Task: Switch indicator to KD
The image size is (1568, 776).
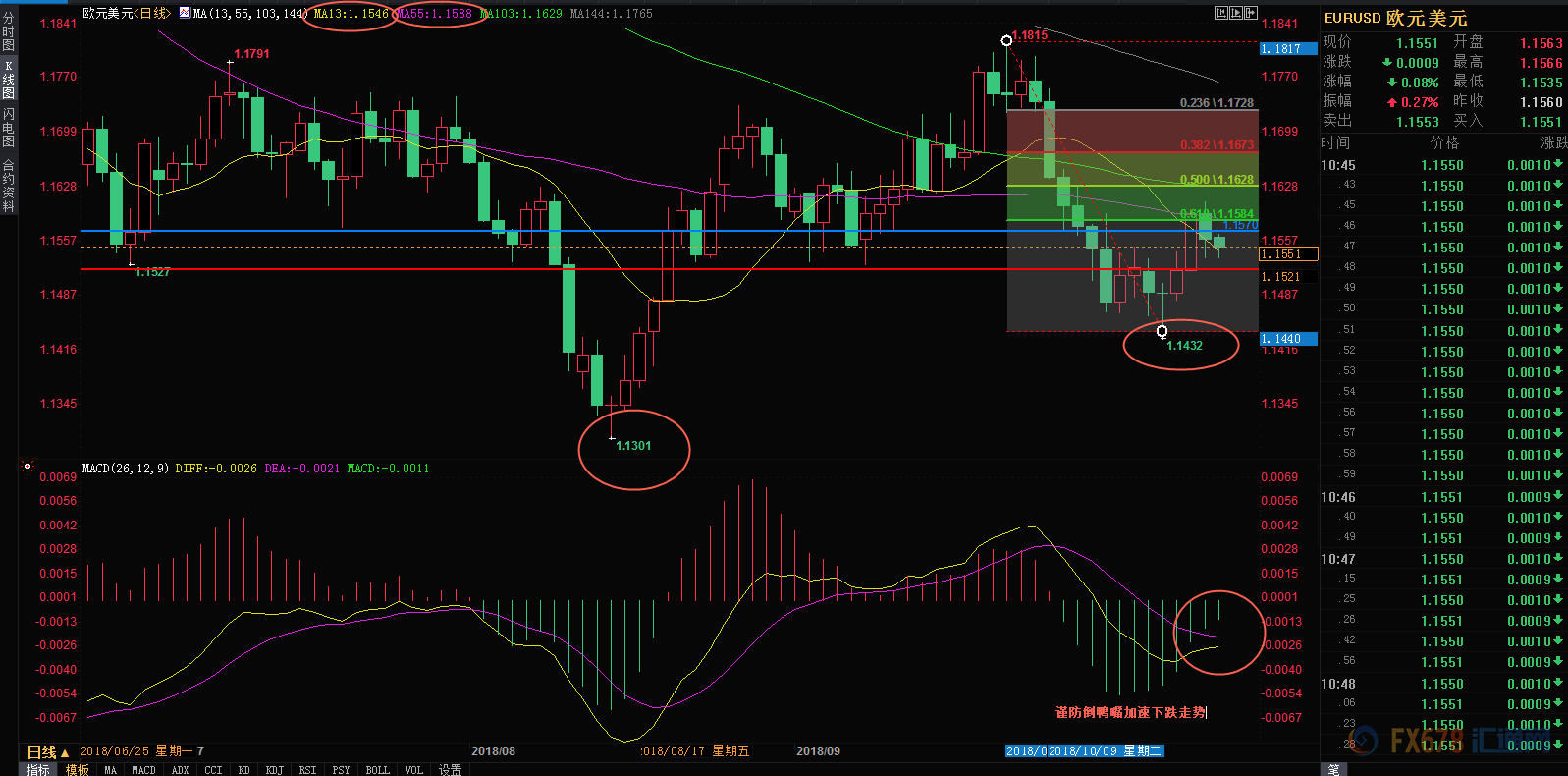Action: pyautogui.click(x=243, y=770)
